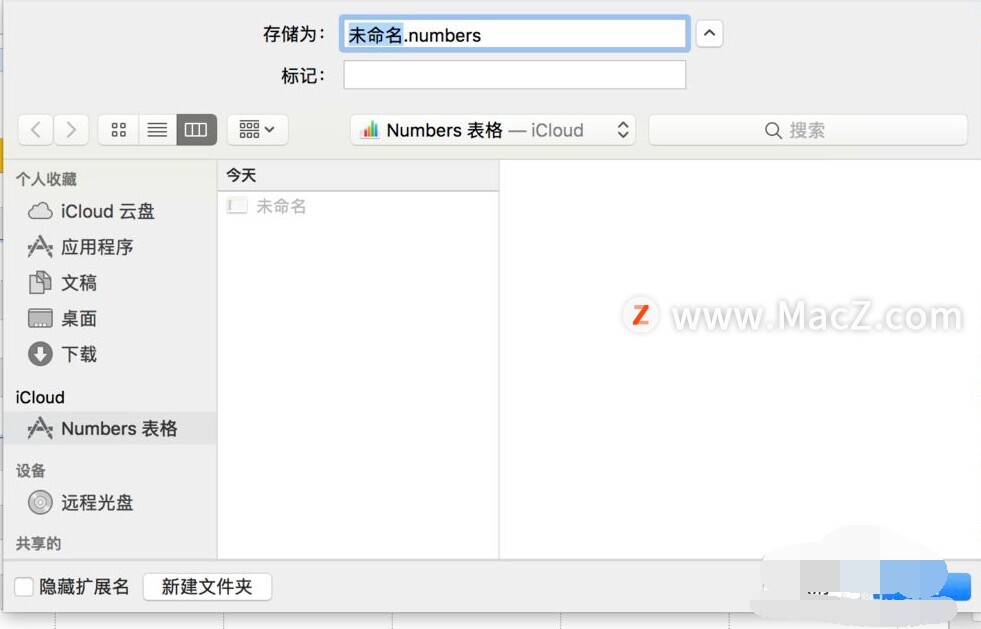This screenshot has height=629, width=981.
Task: Go back with the left arrow button
Action: (x=36, y=130)
